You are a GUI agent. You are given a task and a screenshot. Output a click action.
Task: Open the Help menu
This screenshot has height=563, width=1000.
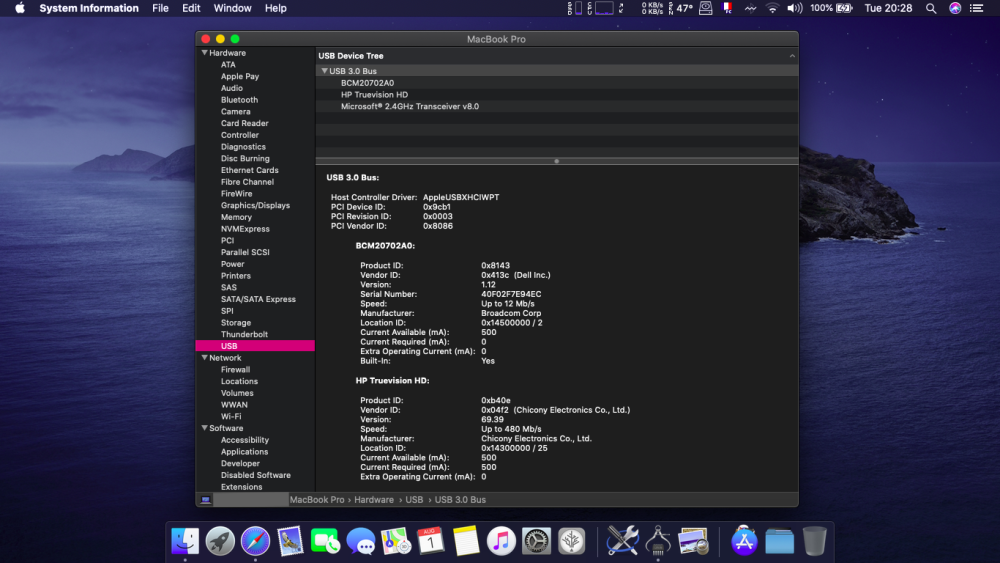[x=276, y=8]
